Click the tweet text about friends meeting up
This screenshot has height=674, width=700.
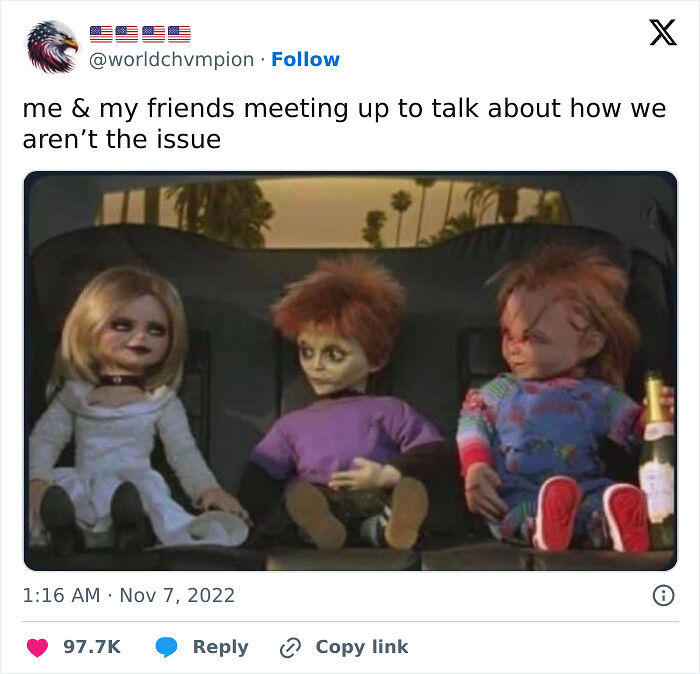coord(344,124)
